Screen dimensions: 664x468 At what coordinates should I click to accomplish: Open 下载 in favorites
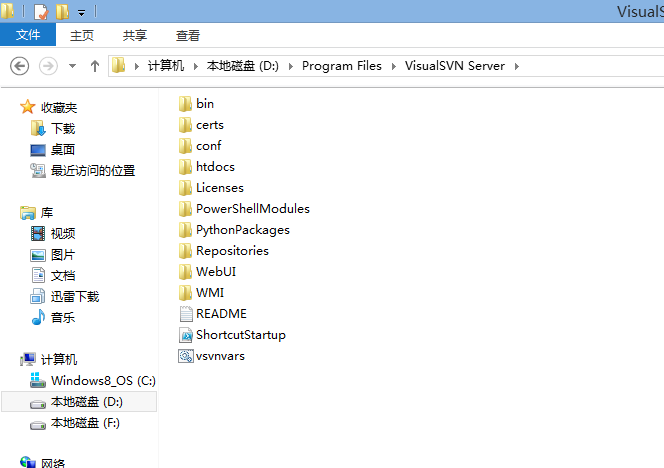pyautogui.click(x=63, y=128)
